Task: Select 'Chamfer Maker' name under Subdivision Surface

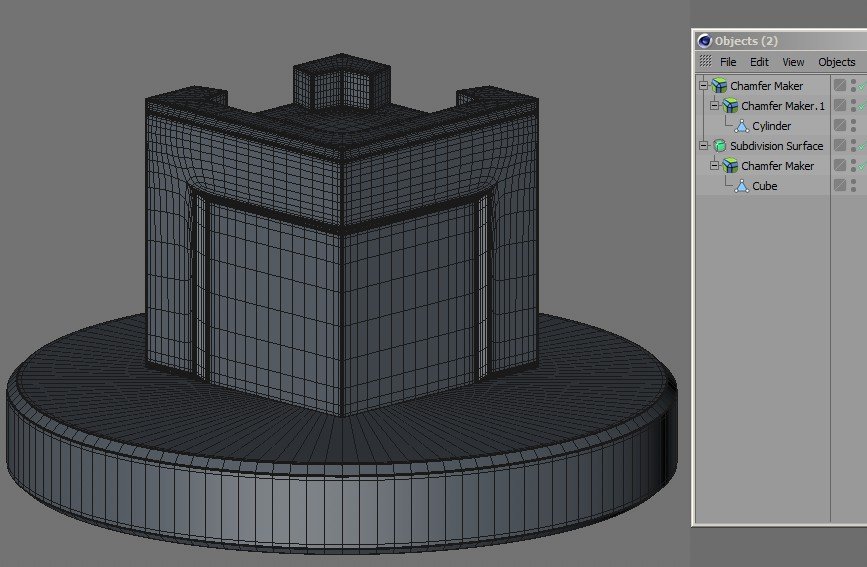Action: click(777, 166)
